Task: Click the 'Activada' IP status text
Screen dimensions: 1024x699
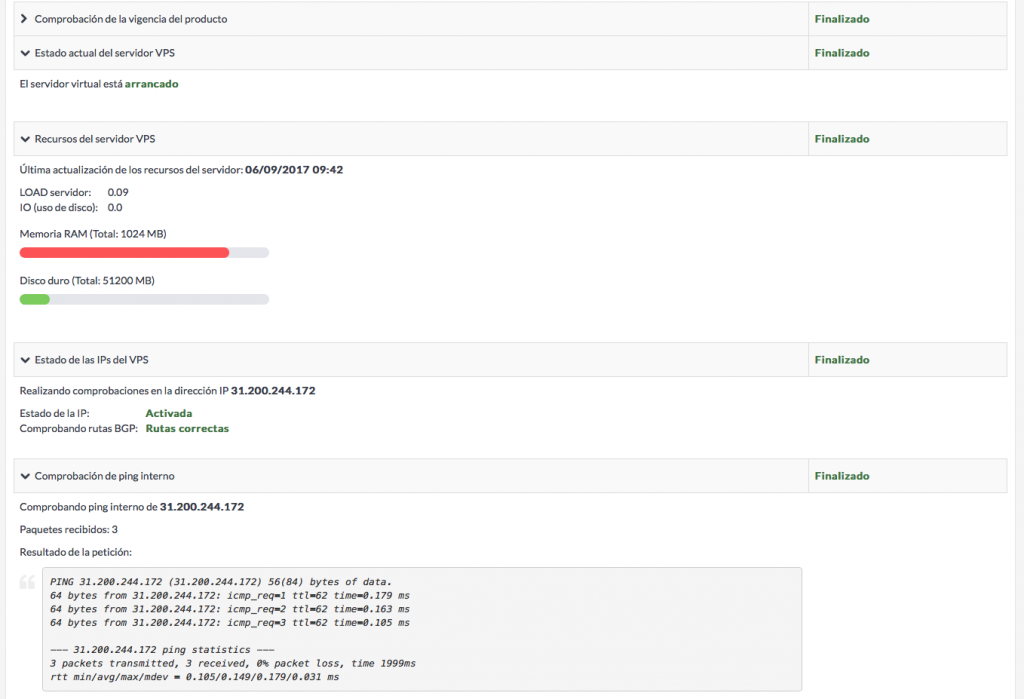Action: click(x=168, y=413)
